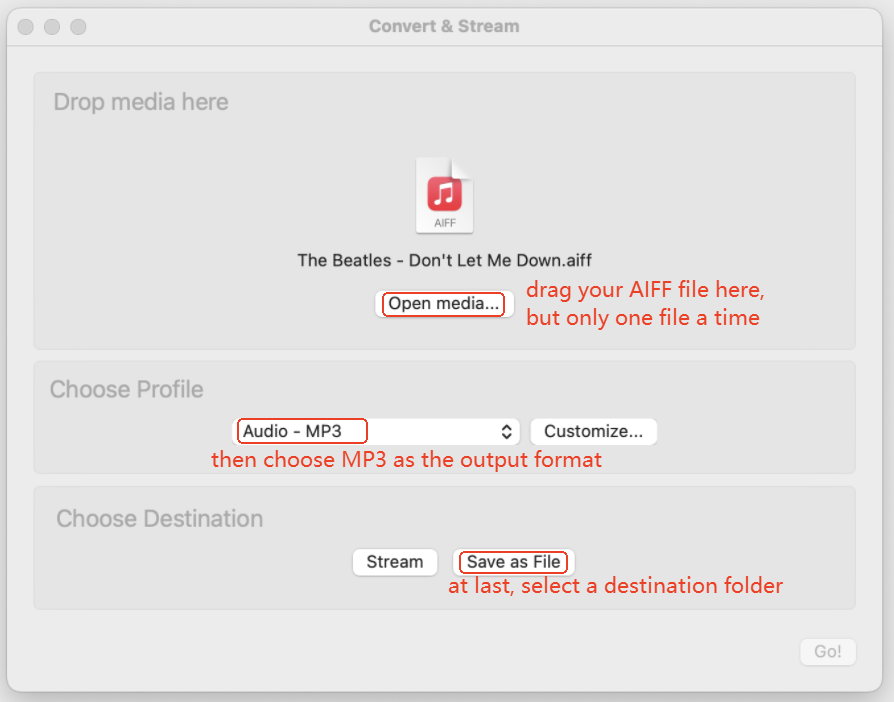The image size is (894, 702).
Task: Click the Convert & Stream title bar text
Action: tap(444, 26)
